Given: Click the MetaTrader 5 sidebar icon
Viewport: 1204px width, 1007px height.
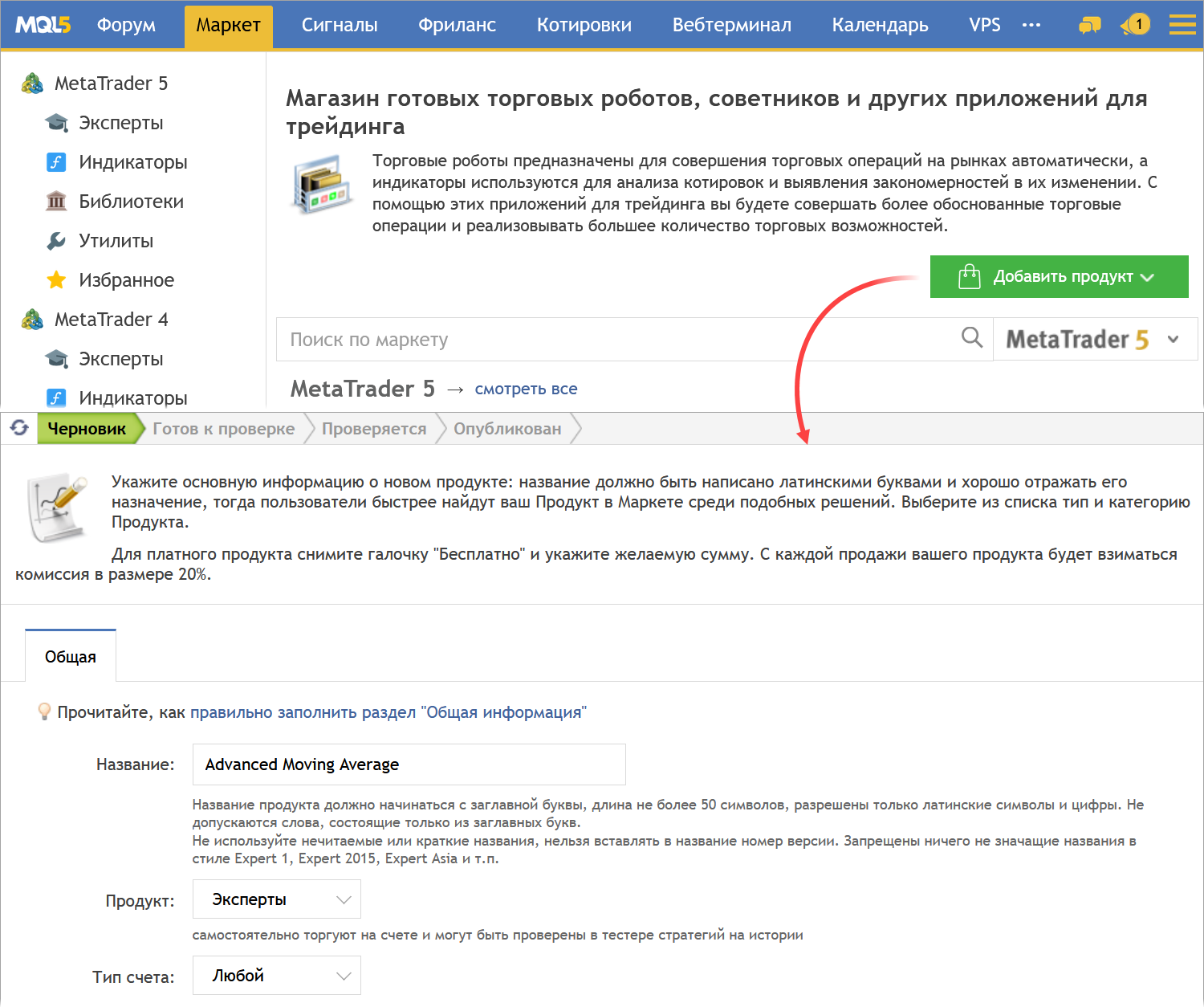Looking at the screenshot, I should click(32, 84).
